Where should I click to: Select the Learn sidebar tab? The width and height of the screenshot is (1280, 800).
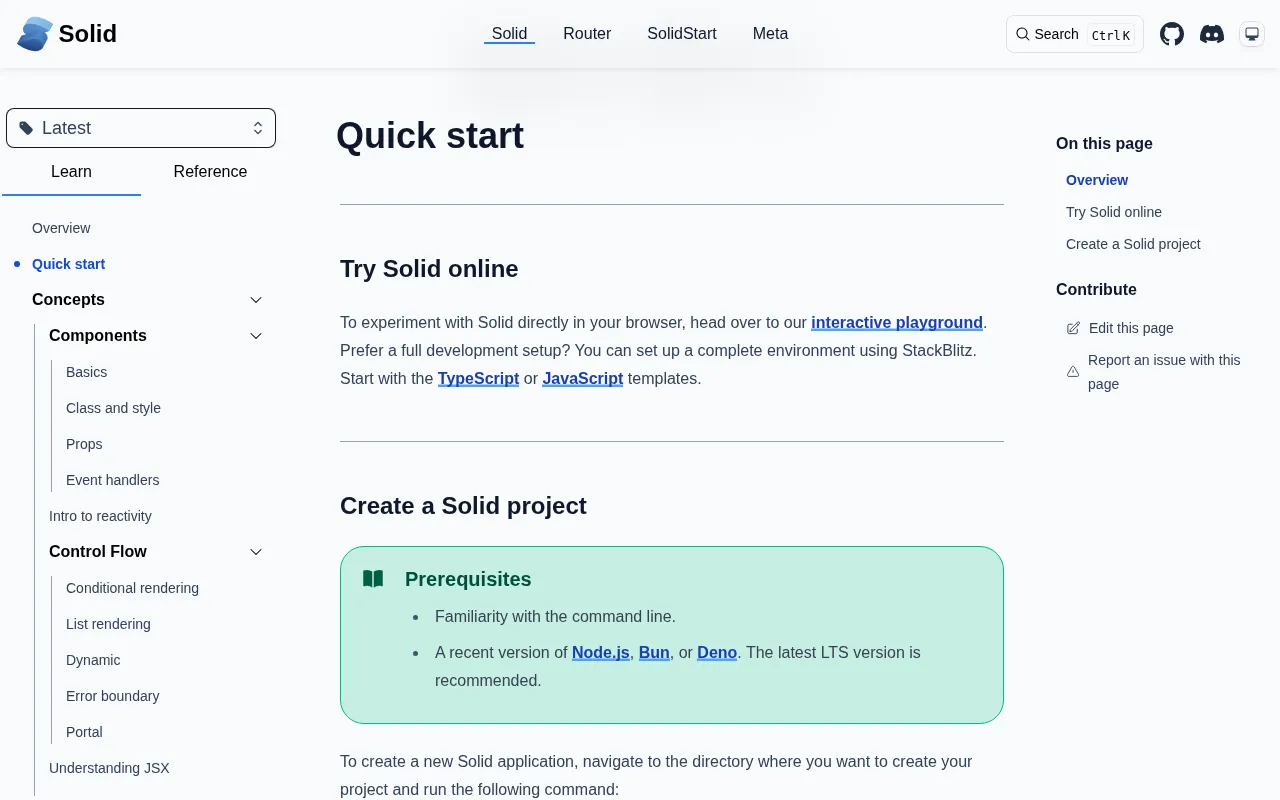tap(71, 172)
